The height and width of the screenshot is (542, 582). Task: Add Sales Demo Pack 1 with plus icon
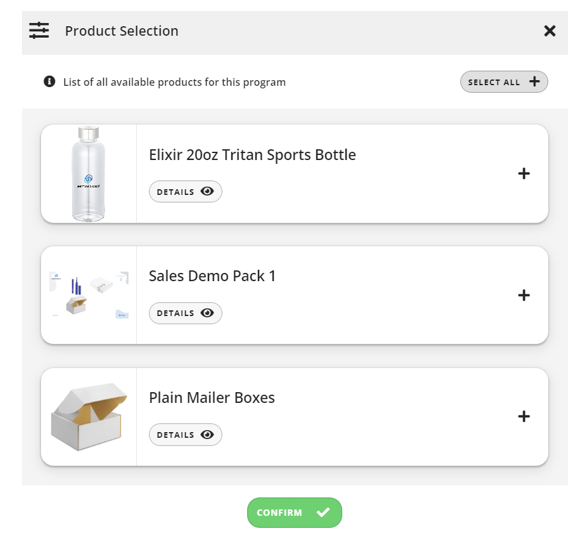[524, 295]
